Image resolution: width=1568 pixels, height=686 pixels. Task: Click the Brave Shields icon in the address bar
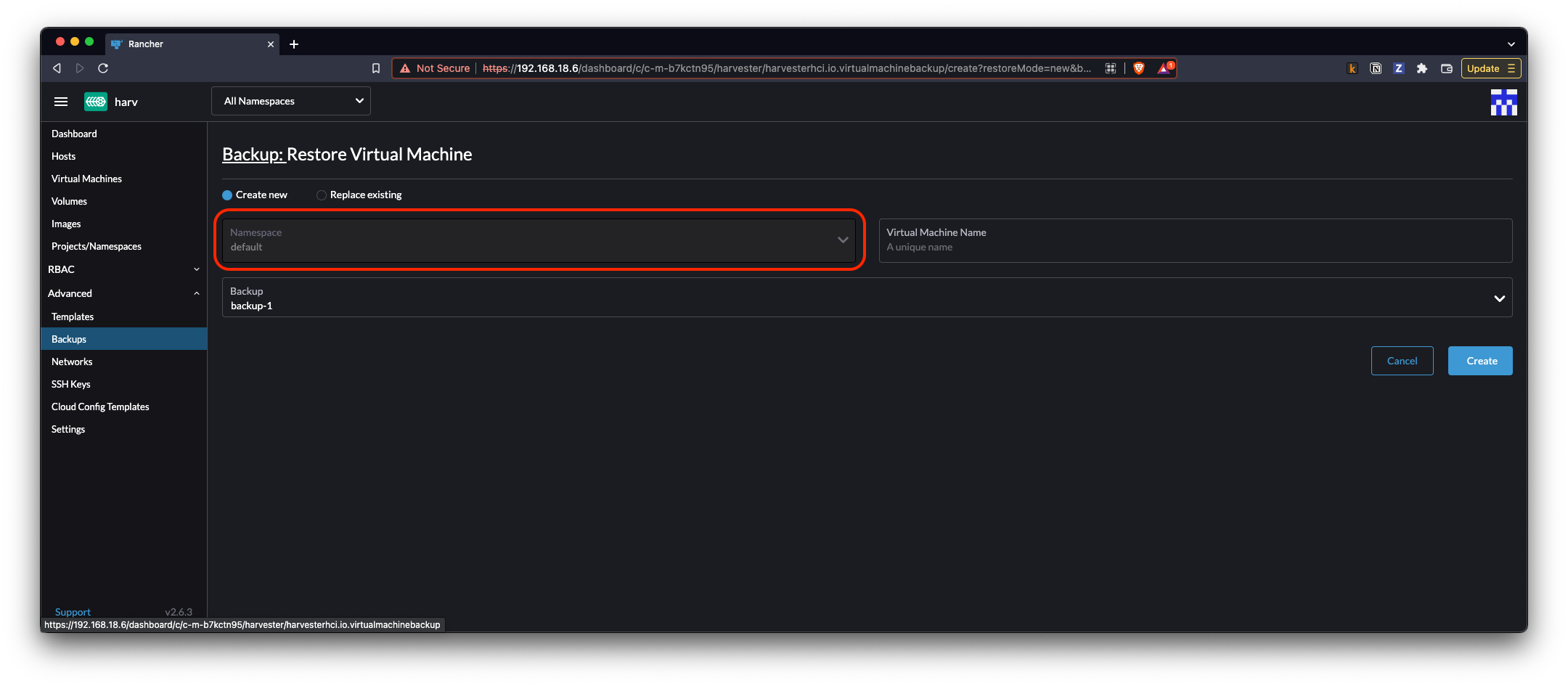1138,68
